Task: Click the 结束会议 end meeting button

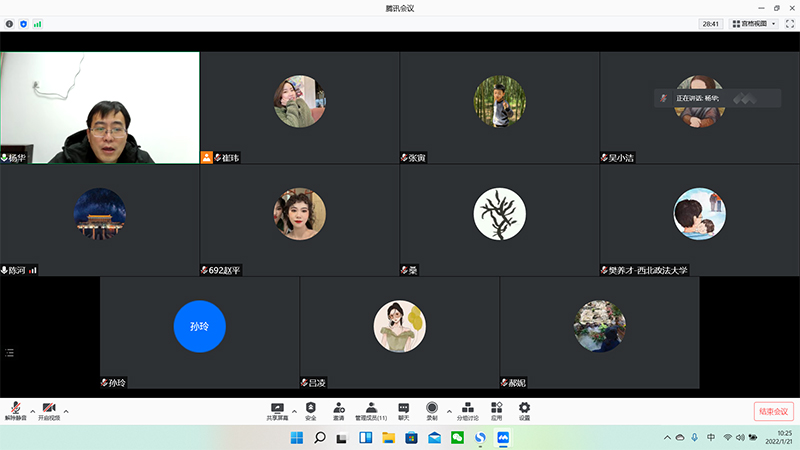Action: pos(773,411)
